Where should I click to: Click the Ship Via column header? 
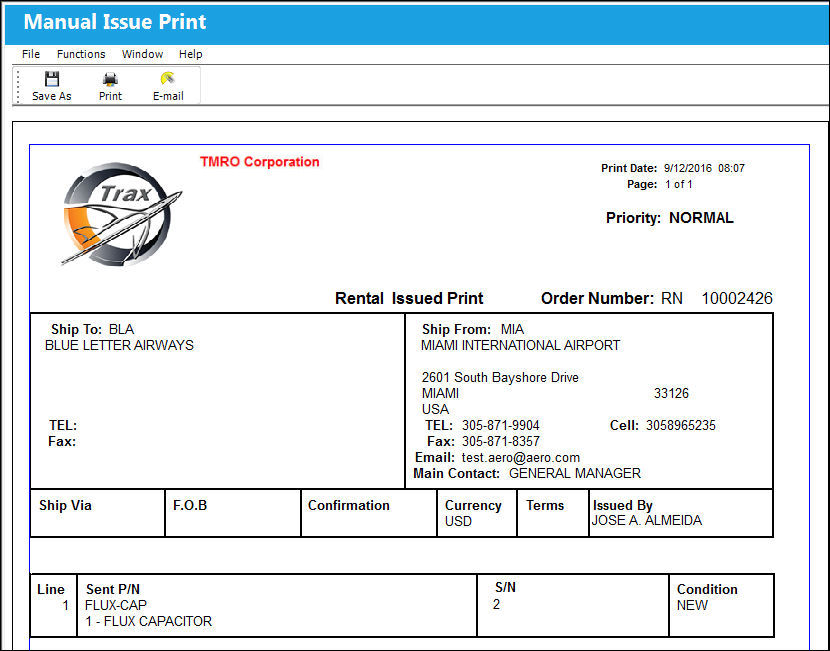65,505
